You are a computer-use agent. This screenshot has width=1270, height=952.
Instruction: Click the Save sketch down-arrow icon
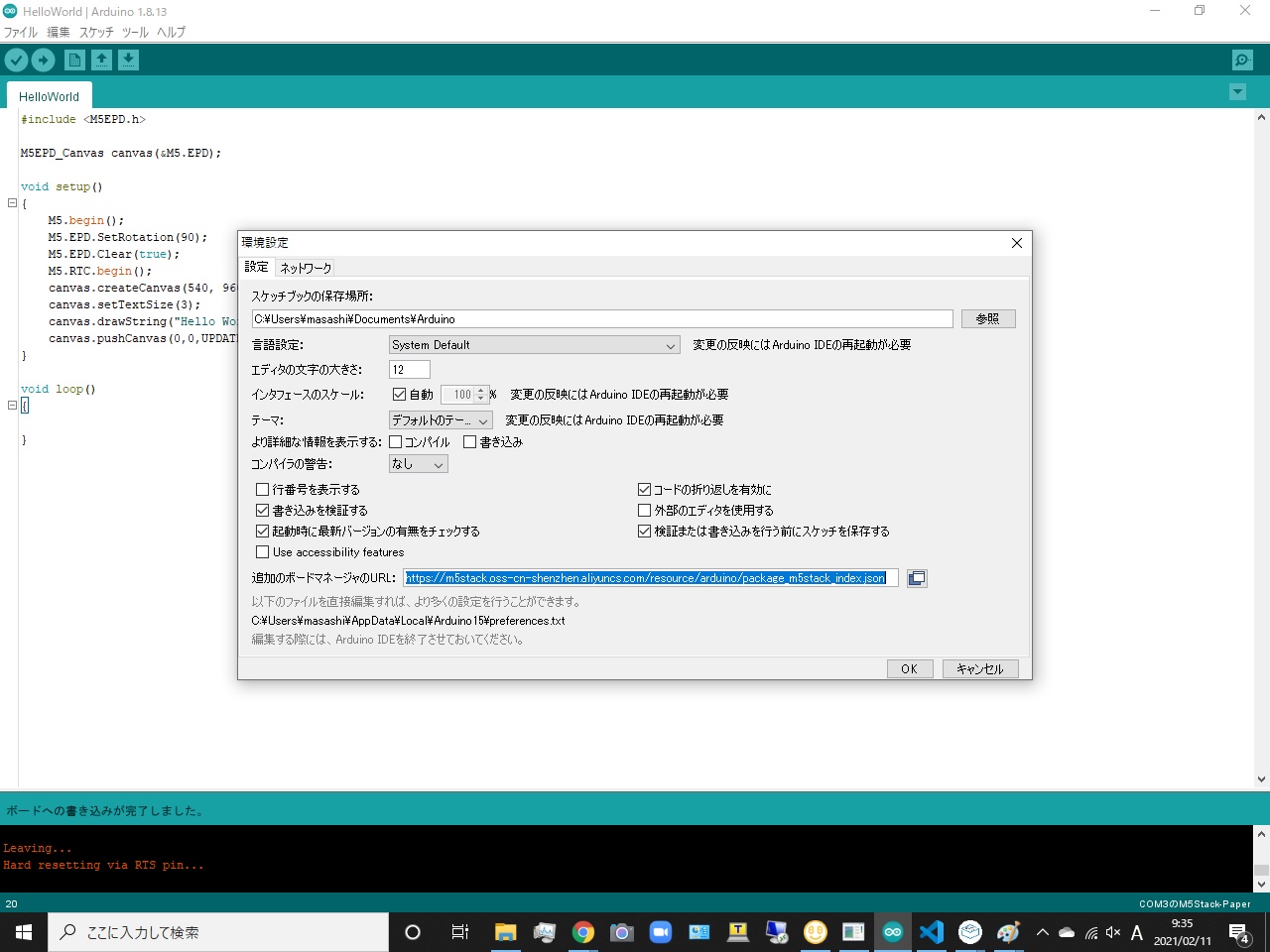click(128, 60)
